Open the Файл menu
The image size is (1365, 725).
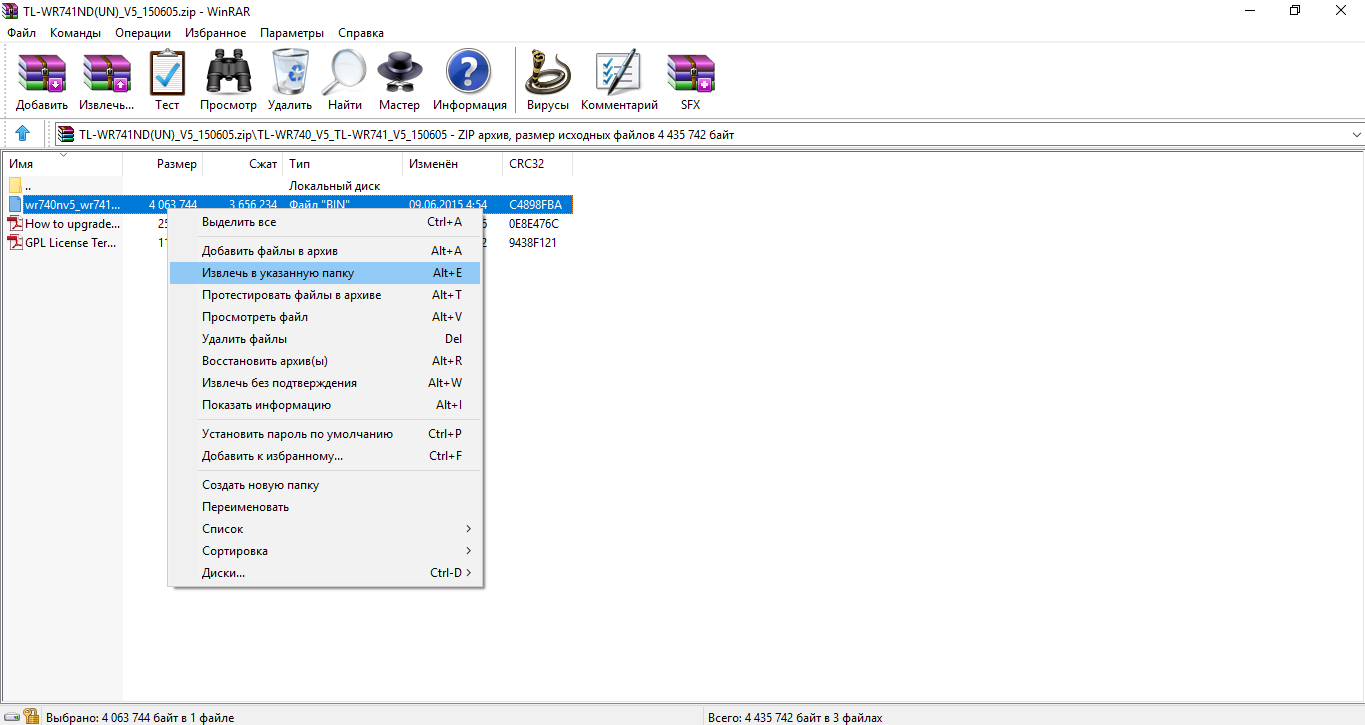[x=21, y=33]
